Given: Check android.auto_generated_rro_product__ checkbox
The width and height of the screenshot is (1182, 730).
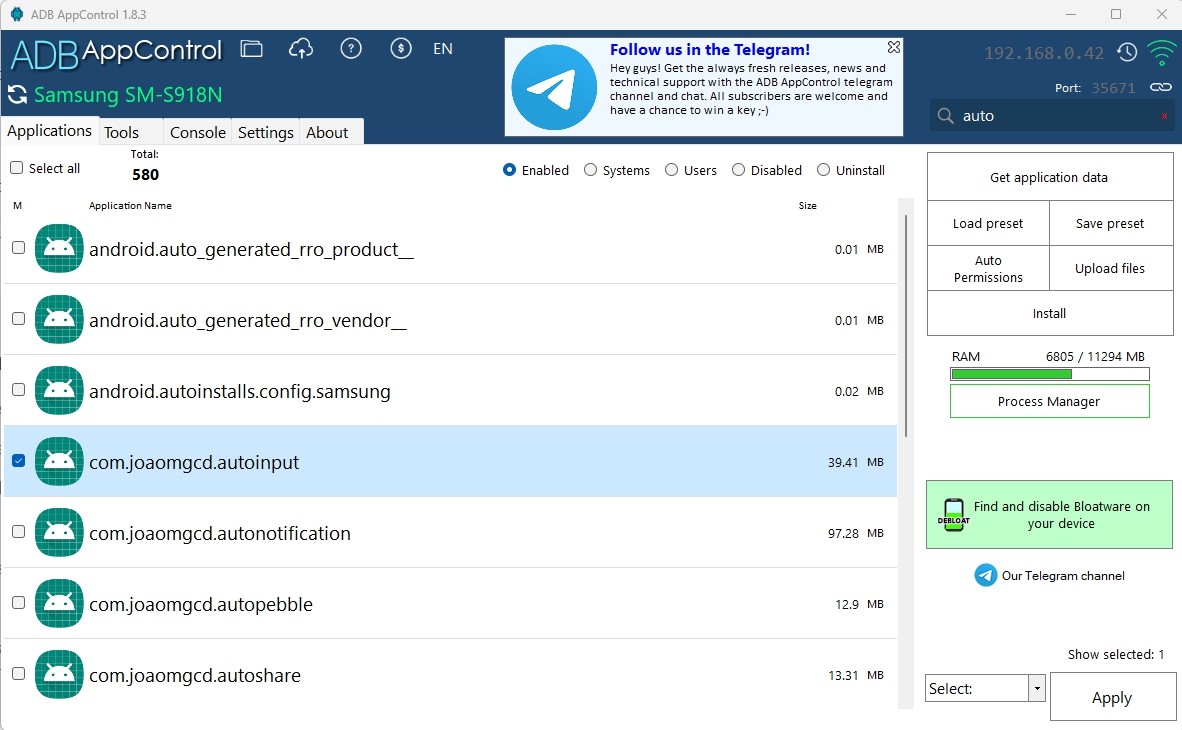Looking at the screenshot, I should pos(19,247).
